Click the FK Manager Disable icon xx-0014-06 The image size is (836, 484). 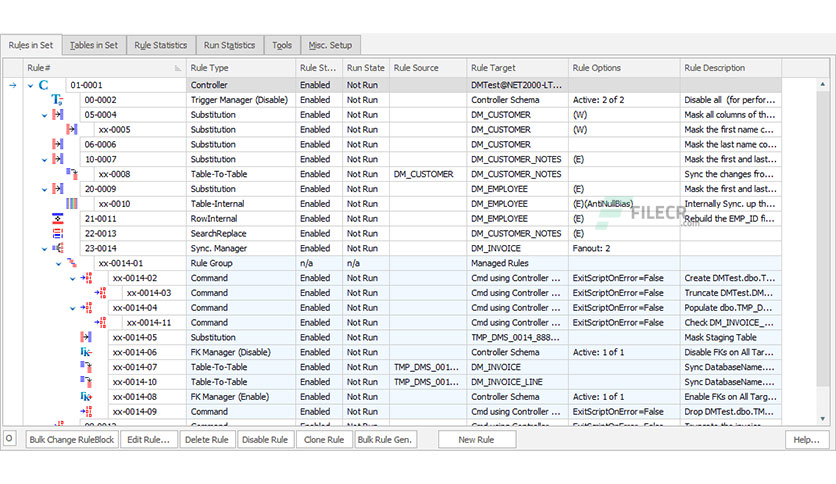(x=86, y=352)
